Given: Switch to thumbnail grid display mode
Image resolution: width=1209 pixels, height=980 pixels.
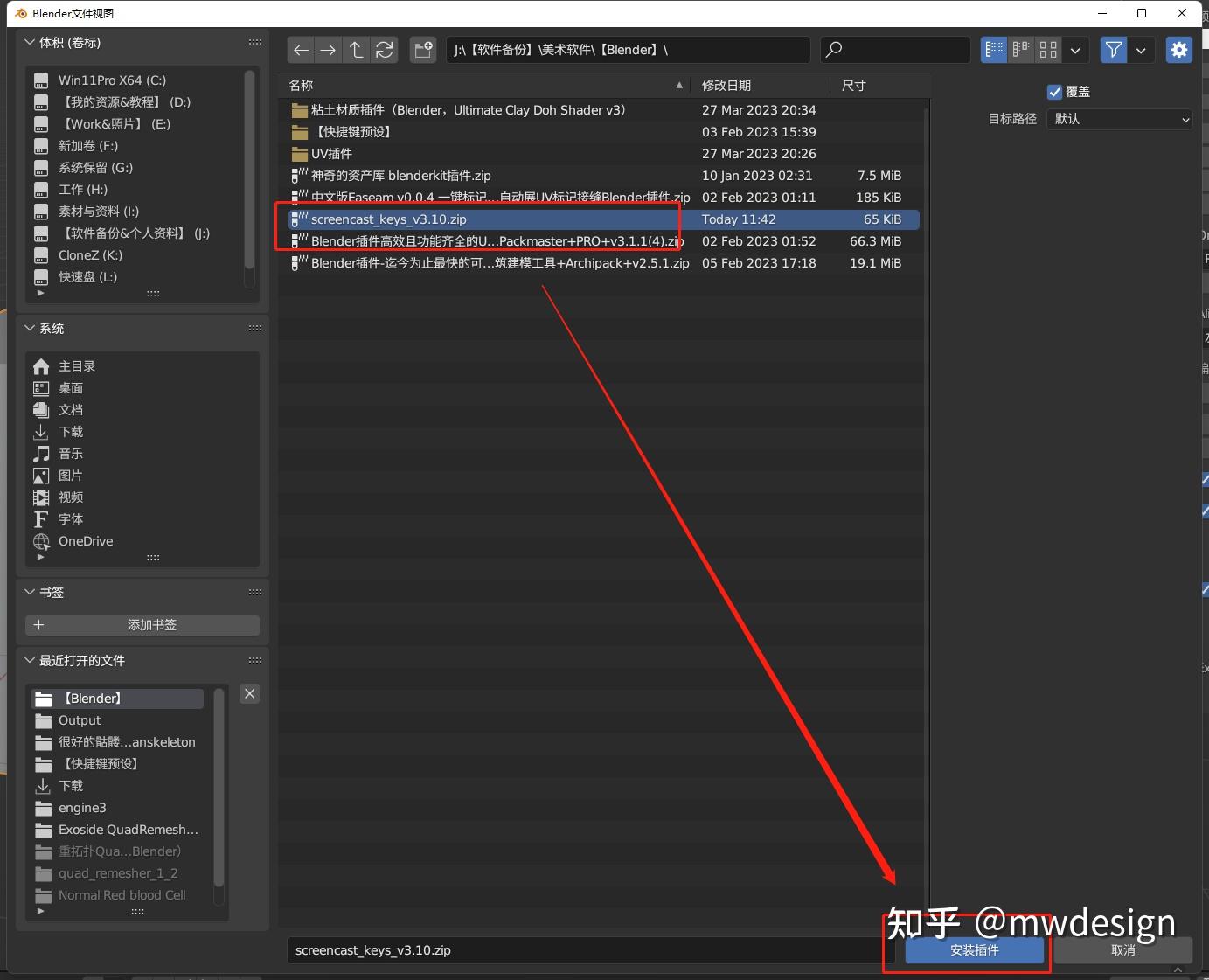Looking at the screenshot, I should click(1047, 50).
